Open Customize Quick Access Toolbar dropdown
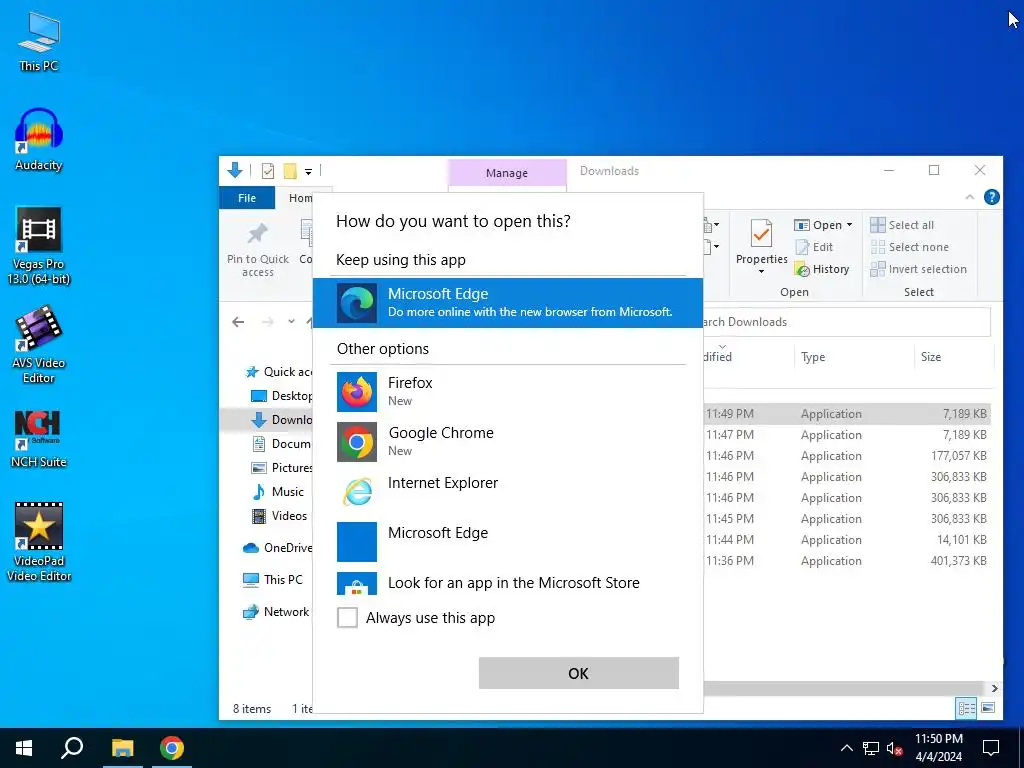The width and height of the screenshot is (1024, 768). tap(308, 172)
